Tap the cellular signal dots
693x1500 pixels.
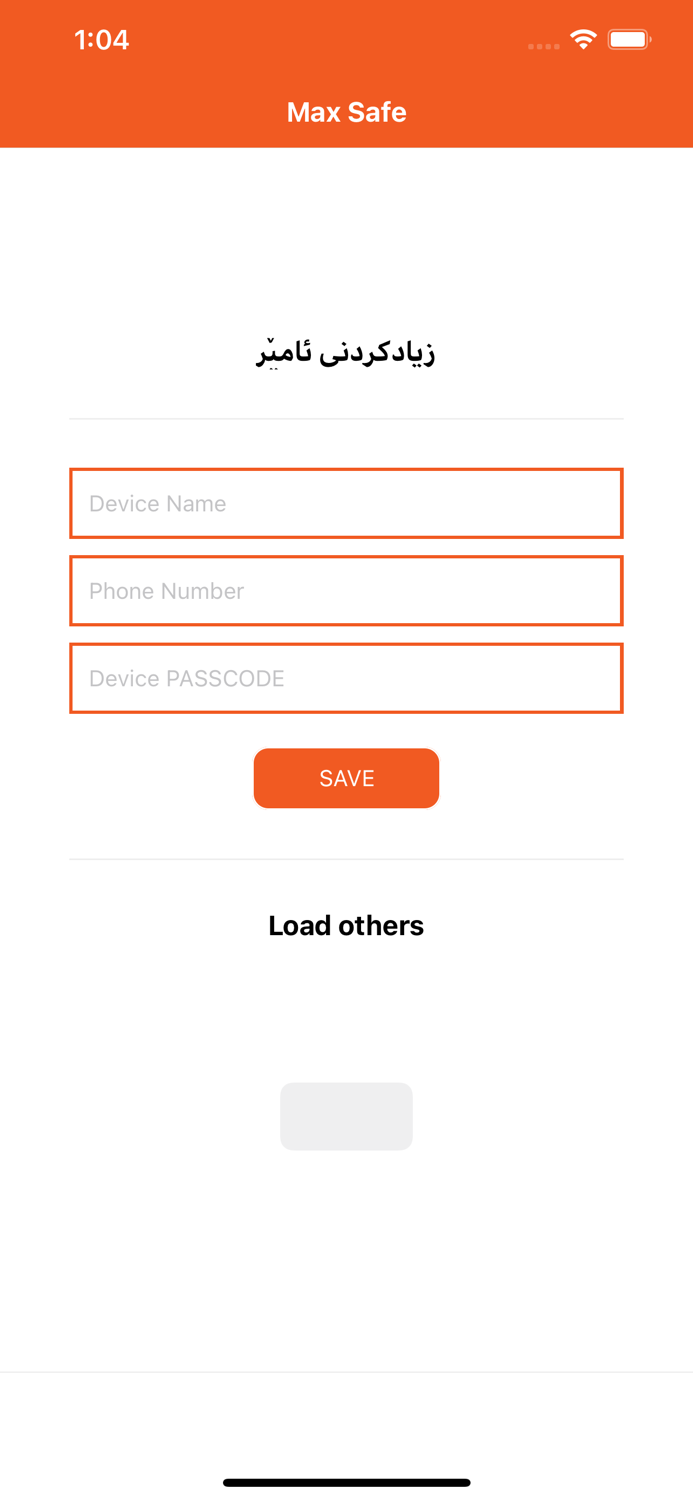(544, 45)
